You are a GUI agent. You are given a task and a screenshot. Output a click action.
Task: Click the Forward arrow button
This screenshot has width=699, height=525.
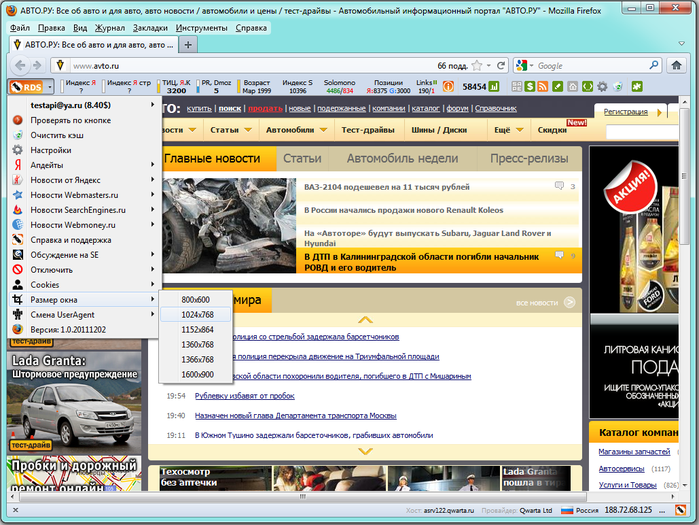(38, 66)
